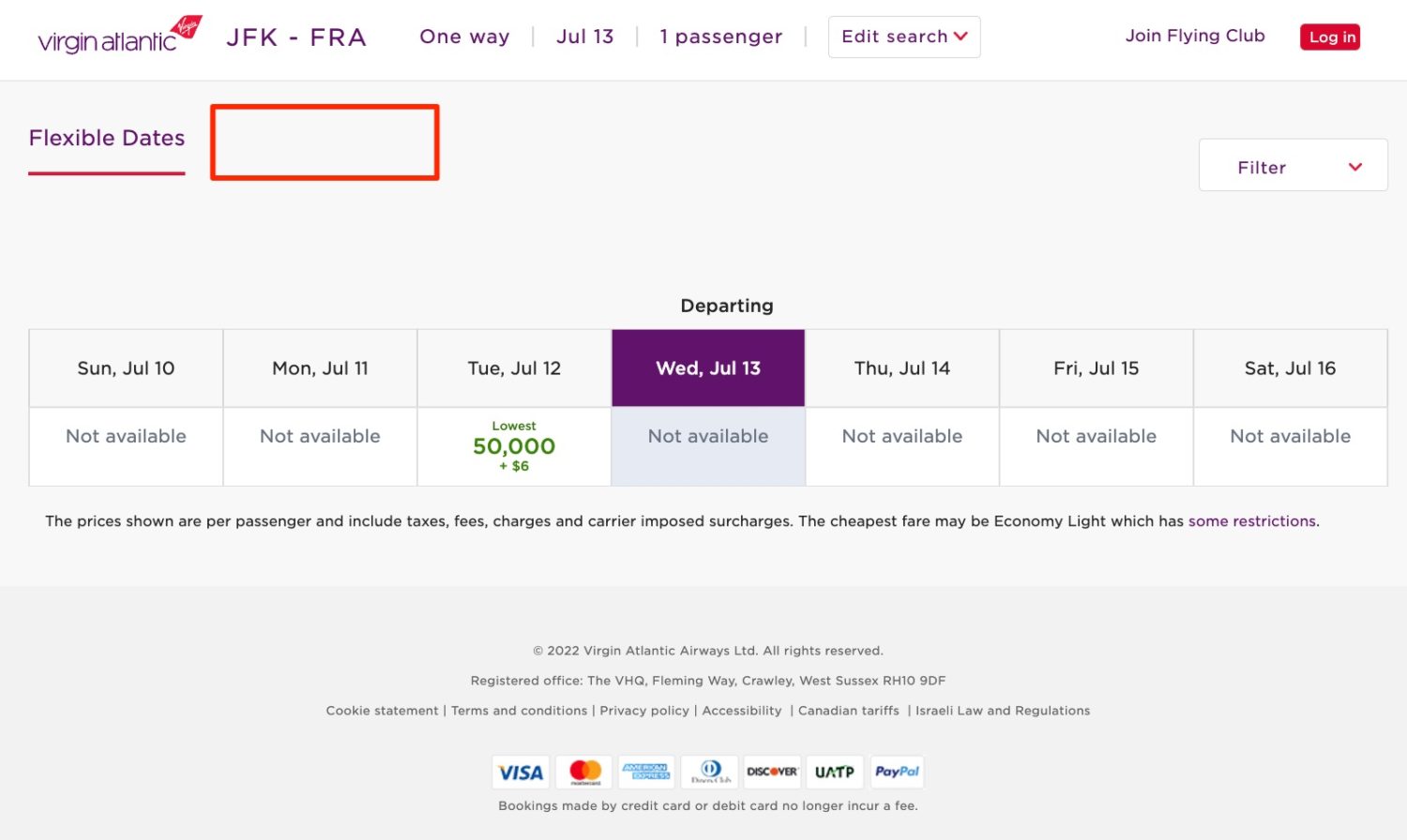This screenshot has height=840, width=1407.
Task: View the Privacy policy
Action: click(x=644, y=711)
